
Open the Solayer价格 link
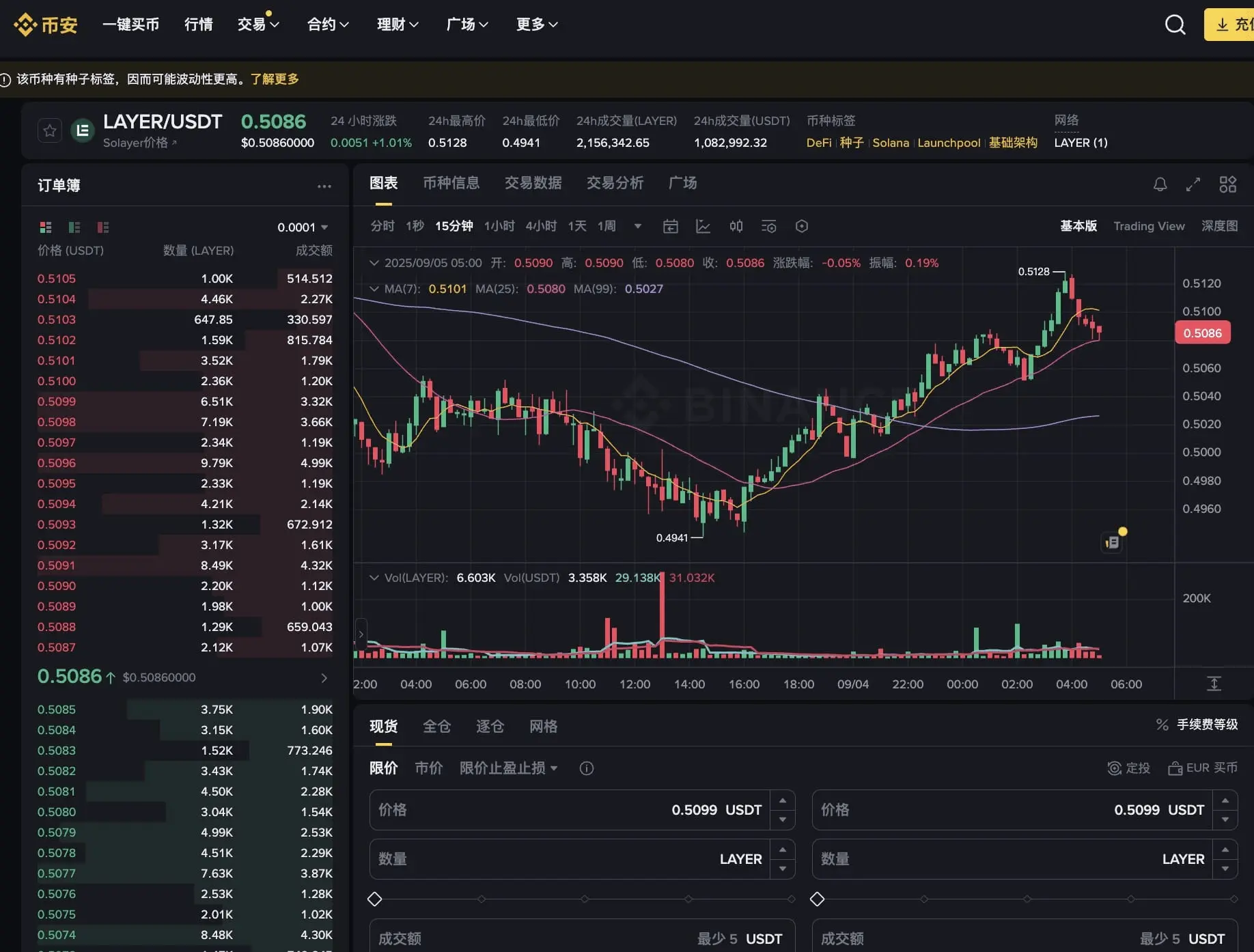(140, 143)
